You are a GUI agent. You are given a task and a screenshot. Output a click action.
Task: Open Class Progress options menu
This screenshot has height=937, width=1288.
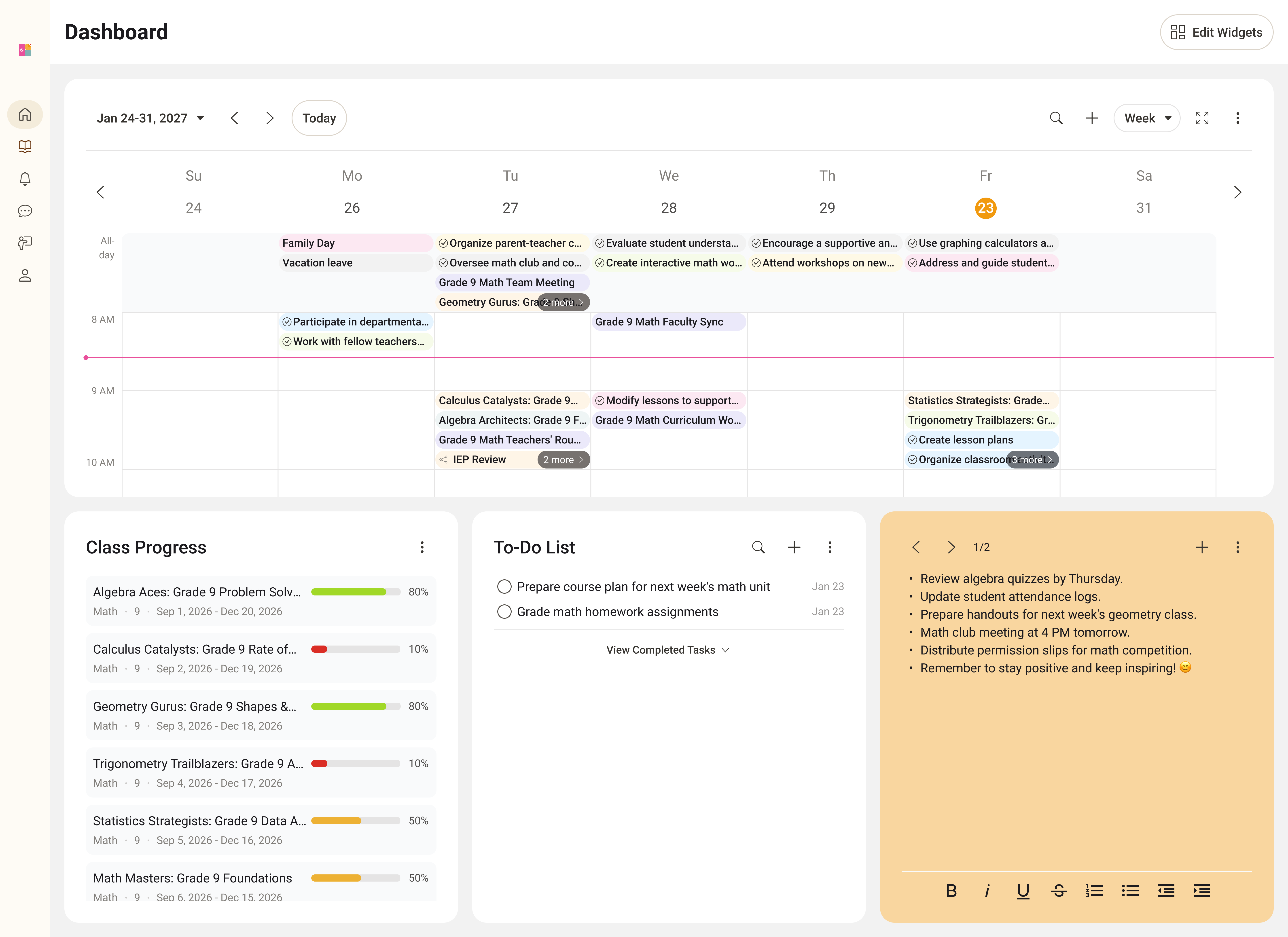click(422, 547)
